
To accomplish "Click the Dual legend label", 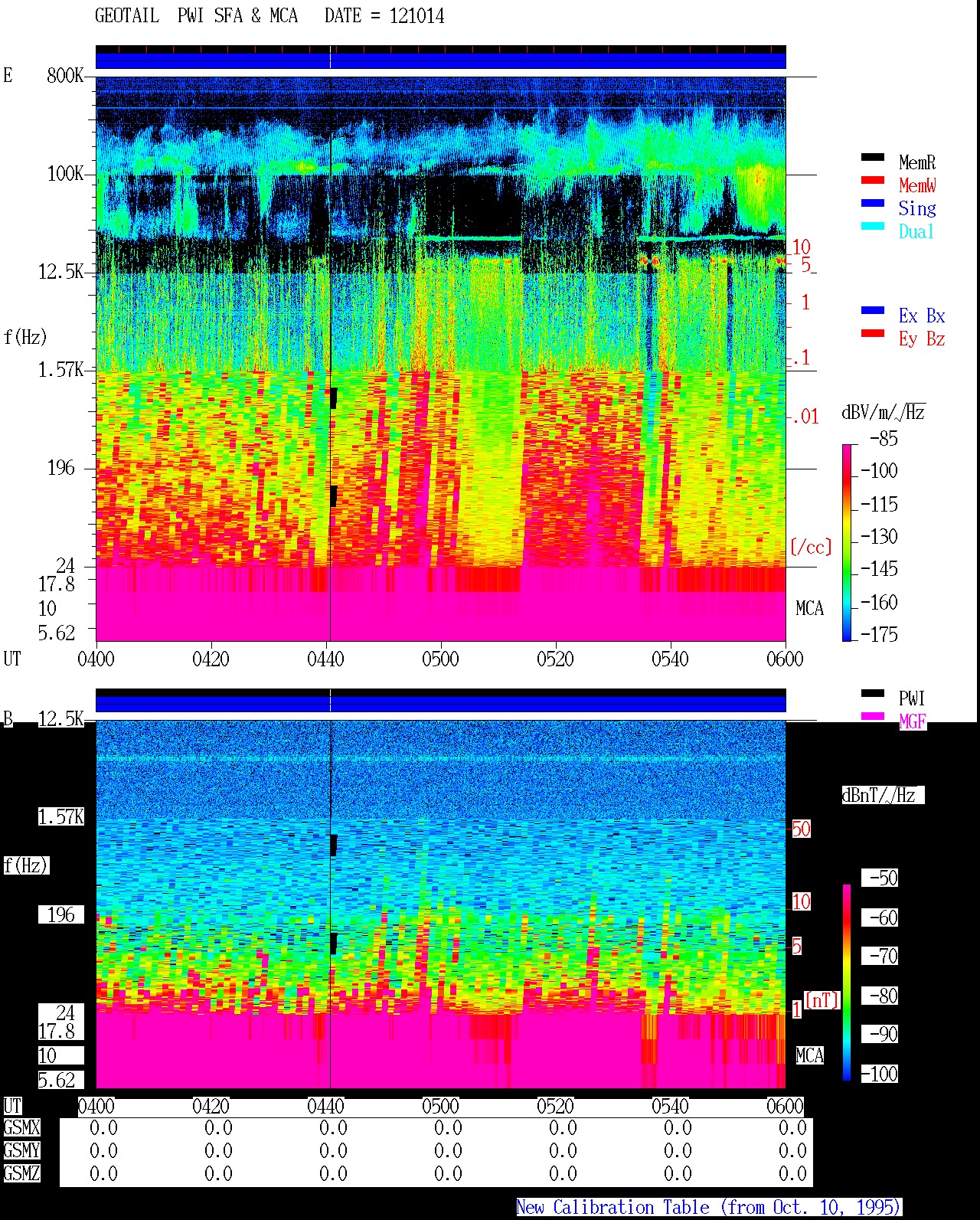I will pyautogui.click(x=917, y=231).
